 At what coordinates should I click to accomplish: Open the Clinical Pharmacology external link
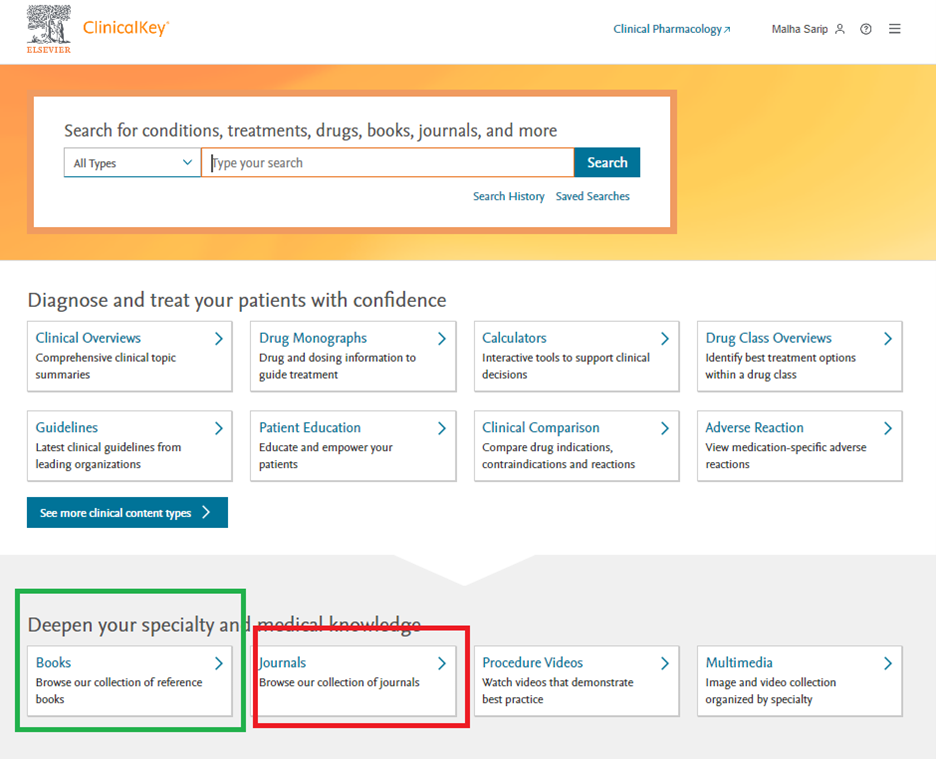tap(671, 29)
